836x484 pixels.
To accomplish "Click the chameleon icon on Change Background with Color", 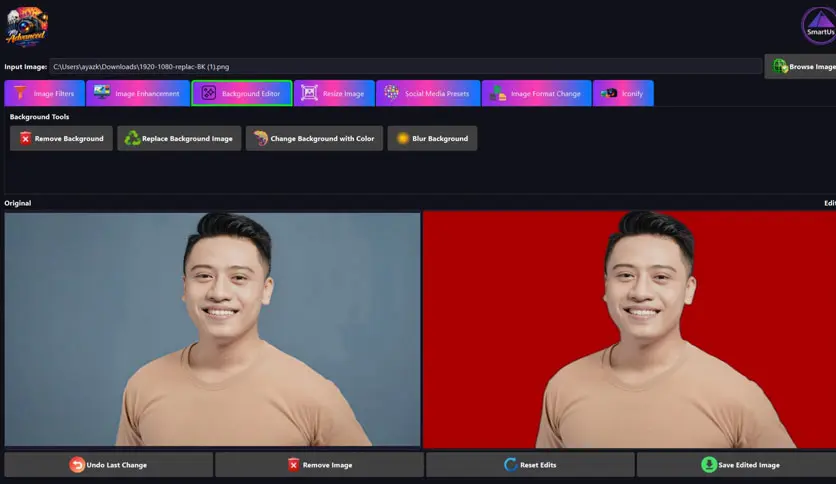I will pos(260,139).
